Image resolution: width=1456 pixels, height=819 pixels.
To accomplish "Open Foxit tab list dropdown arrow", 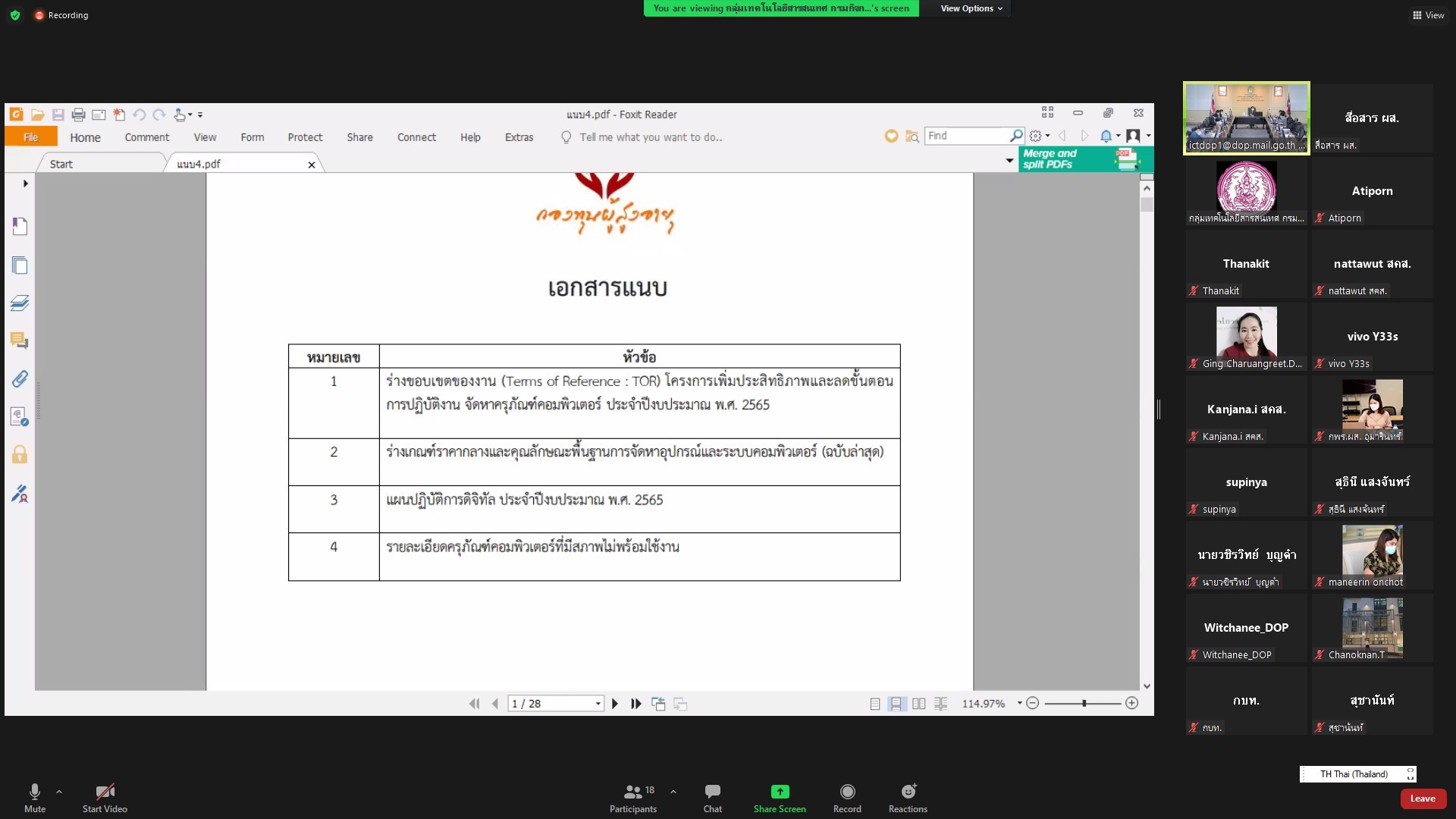I will click(1009, 160).
